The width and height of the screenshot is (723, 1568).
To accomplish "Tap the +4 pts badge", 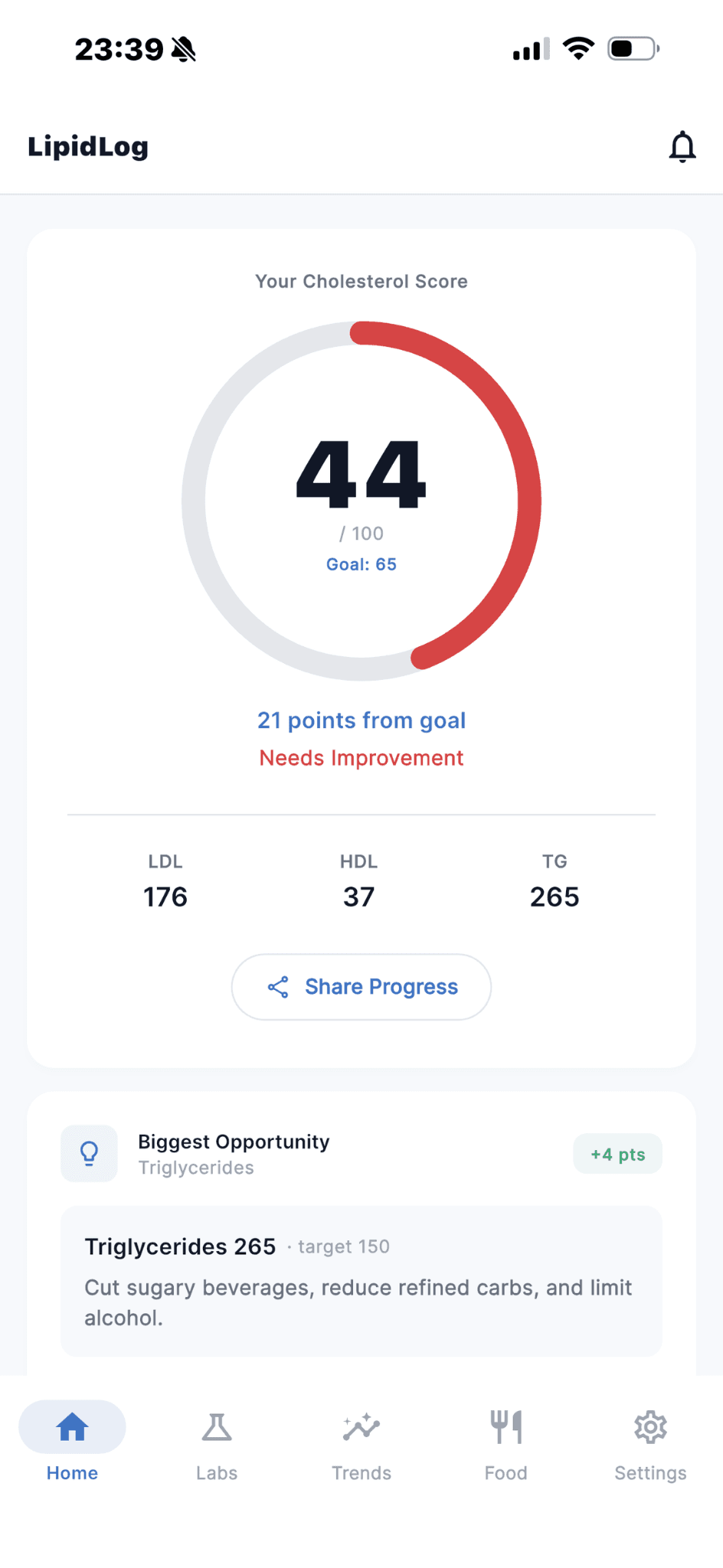I will click(617, 1154).
